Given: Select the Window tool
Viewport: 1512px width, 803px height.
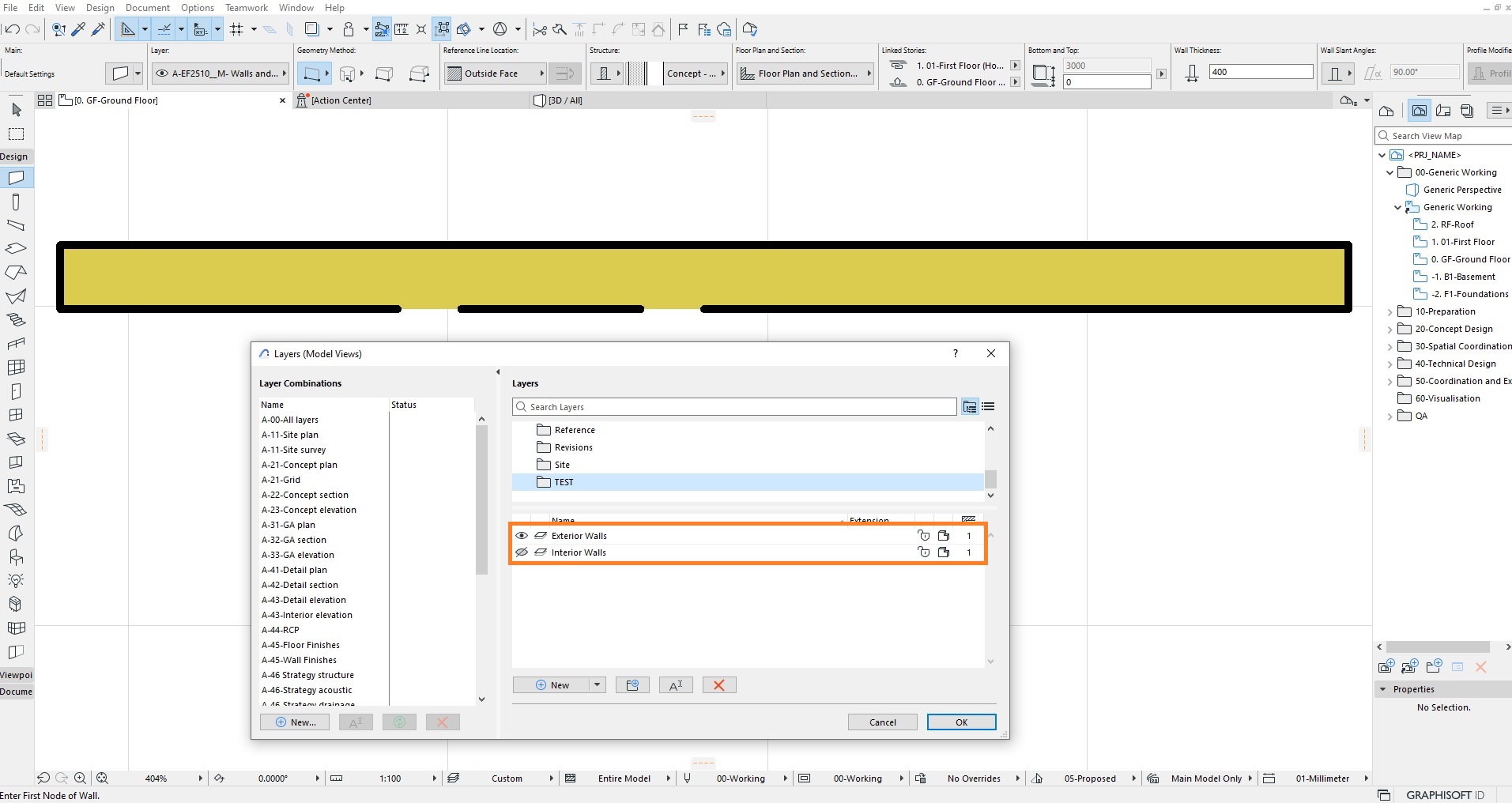Looking at the screenshot, I should pos(17,415).
